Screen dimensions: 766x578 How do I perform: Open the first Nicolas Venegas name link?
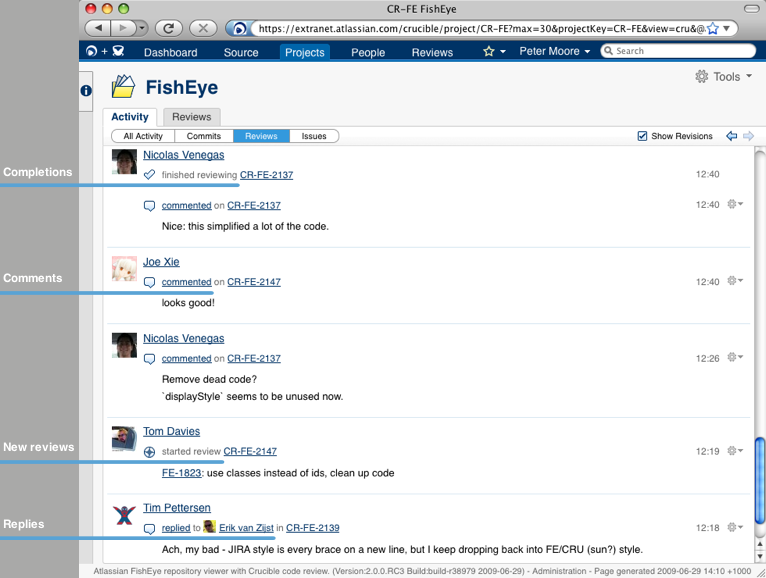click(184, 155)
